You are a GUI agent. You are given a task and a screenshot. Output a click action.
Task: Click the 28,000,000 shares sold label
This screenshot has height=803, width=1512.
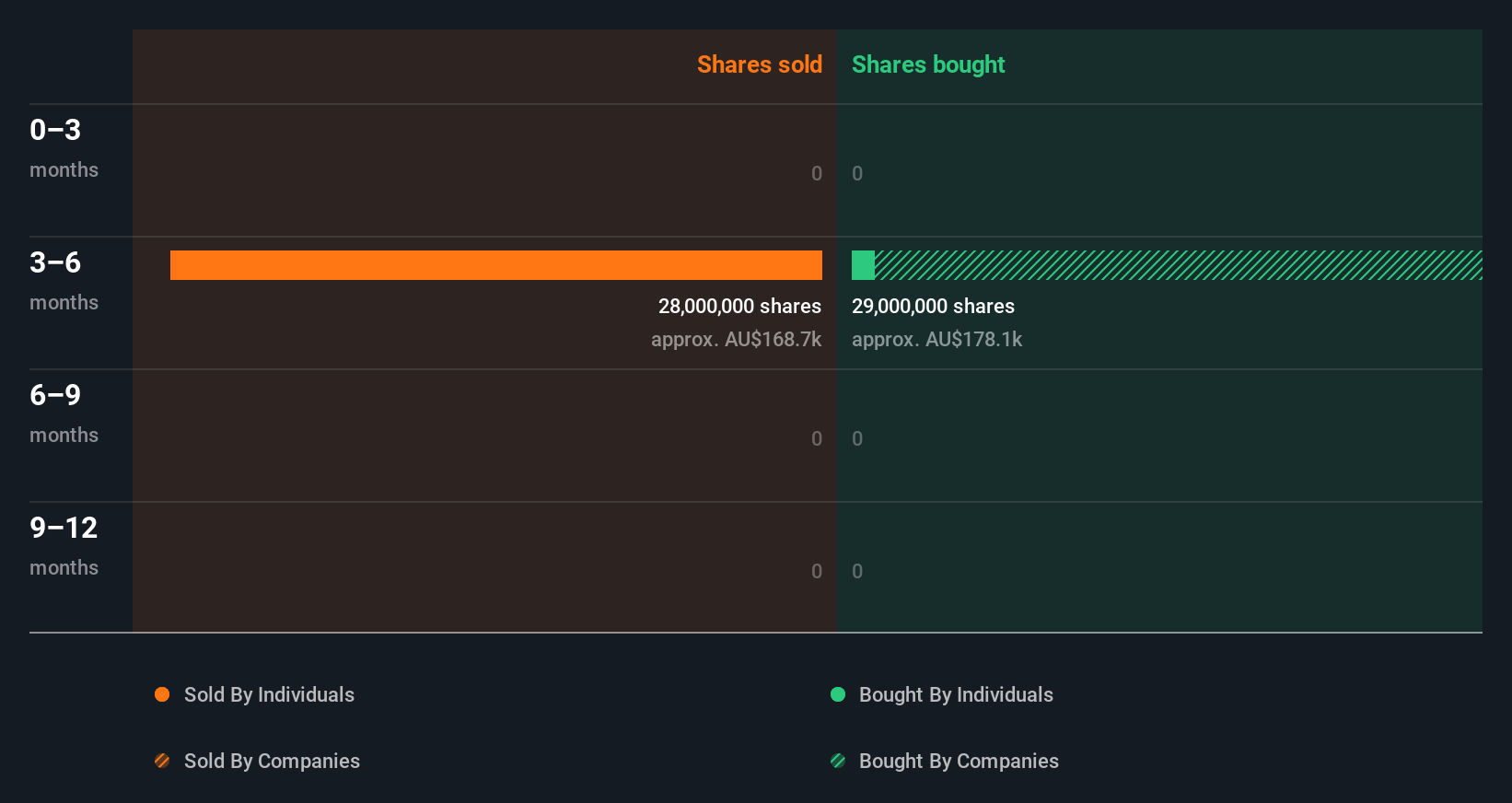click(739, 306)
